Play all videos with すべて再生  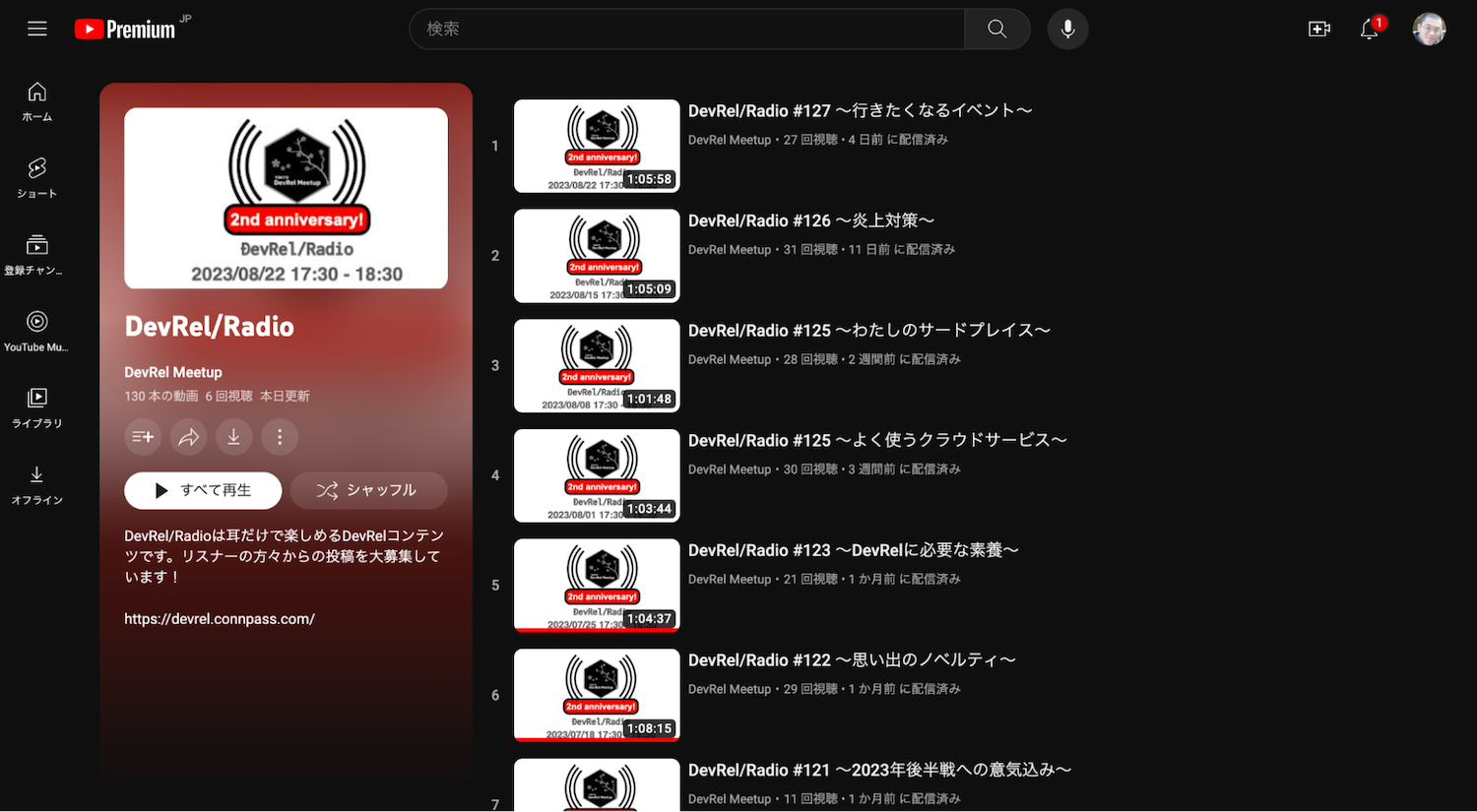tap(203, 490)
